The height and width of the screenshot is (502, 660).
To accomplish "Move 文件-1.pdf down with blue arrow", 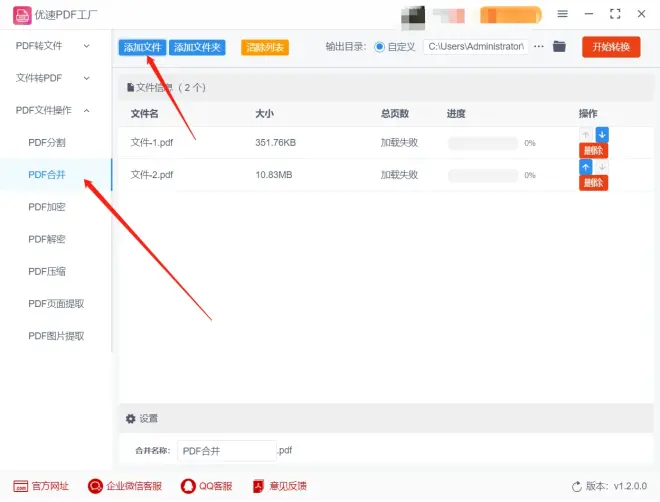I will pyautogui.click(x=602, y=135).
